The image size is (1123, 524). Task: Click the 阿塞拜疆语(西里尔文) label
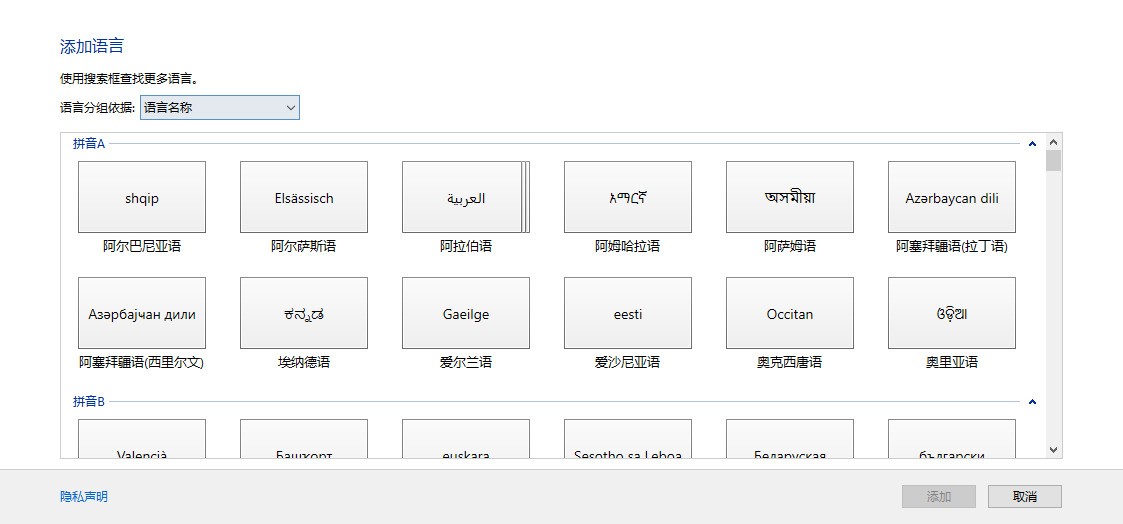pyautogui.click(x=142, y=362)
